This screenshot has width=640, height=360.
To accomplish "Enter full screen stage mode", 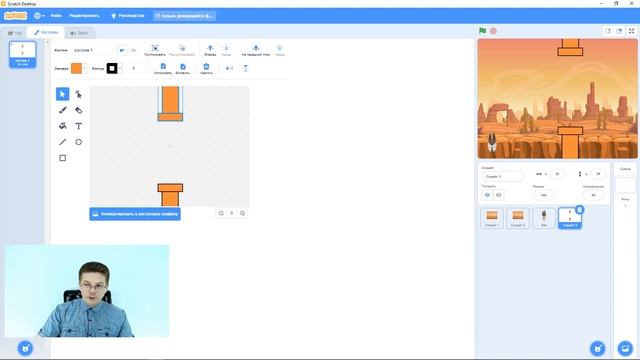I will click(631, 31).
